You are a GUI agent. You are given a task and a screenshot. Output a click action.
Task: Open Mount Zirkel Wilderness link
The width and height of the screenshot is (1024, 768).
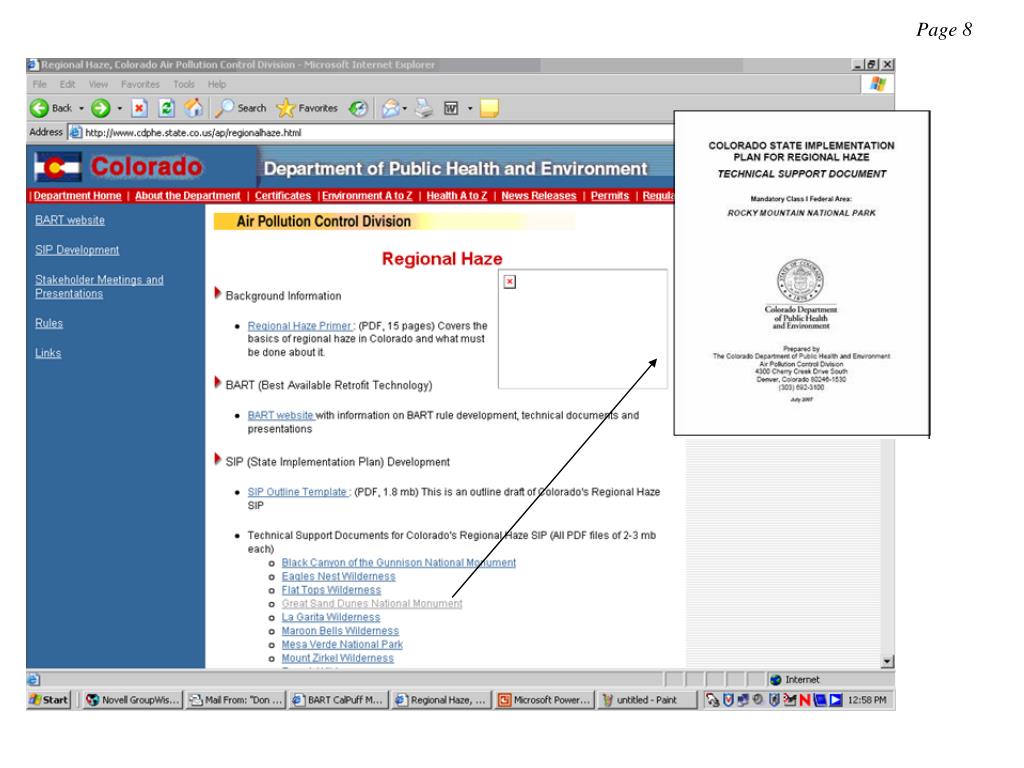(x=338, y=658)
